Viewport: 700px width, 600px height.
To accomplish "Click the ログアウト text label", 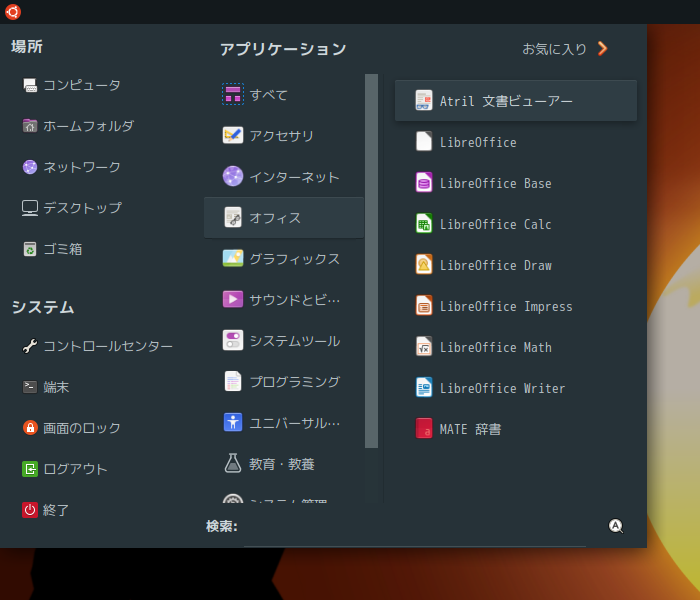I will point(75,469).
